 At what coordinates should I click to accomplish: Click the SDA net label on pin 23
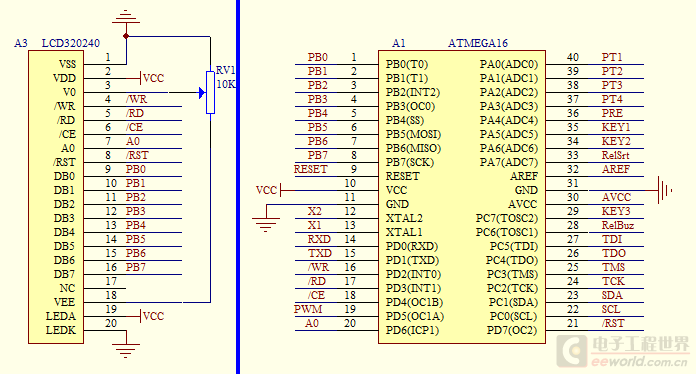click(612, 295)
